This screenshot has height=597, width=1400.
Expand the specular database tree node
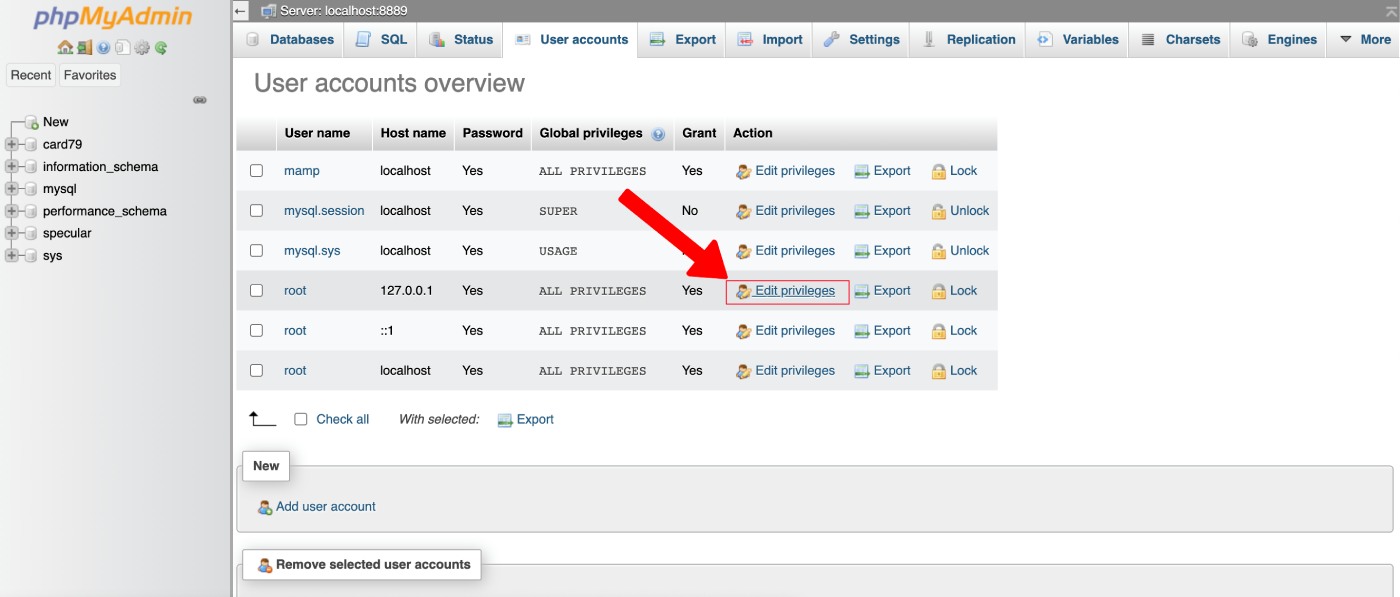point(12,233)
